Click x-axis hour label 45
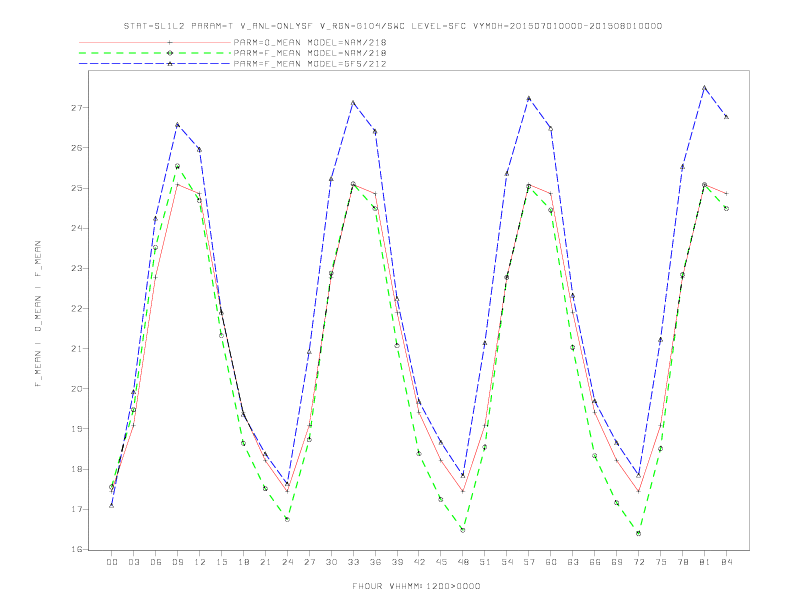Viewport: 792px width, 612px height. 441,562
